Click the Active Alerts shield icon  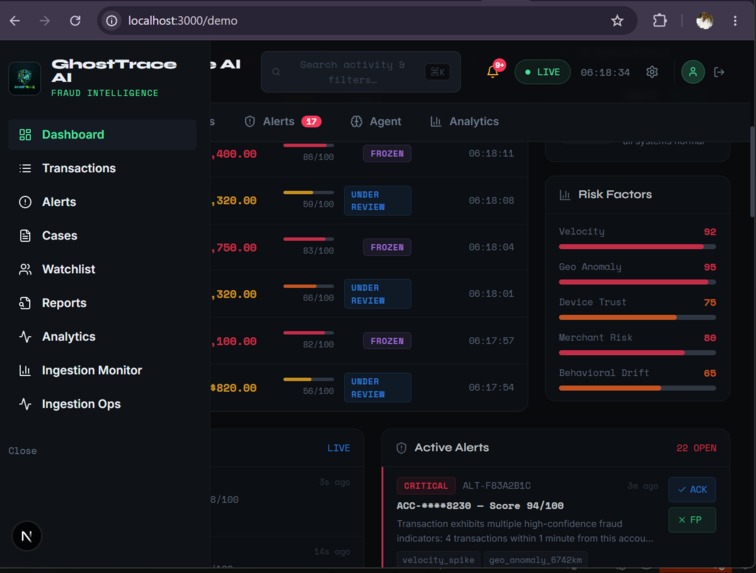[x=401, y=448]
